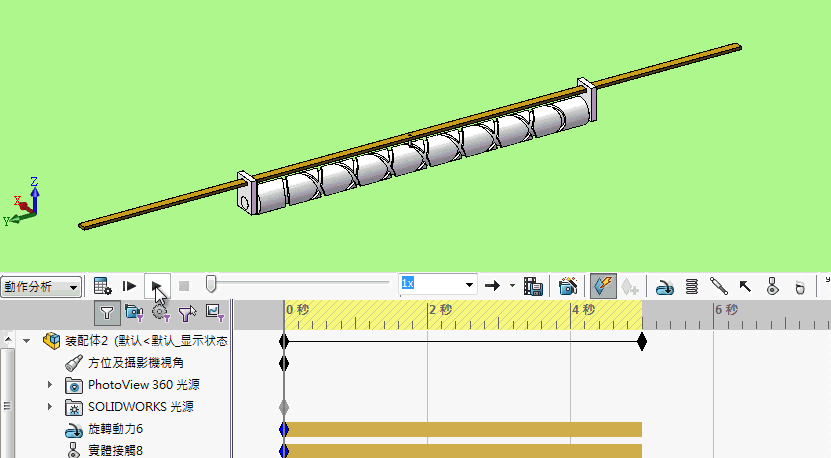Open the 1x playback speed dropdown
Screen dimensions: 831x458
[469, 285]
